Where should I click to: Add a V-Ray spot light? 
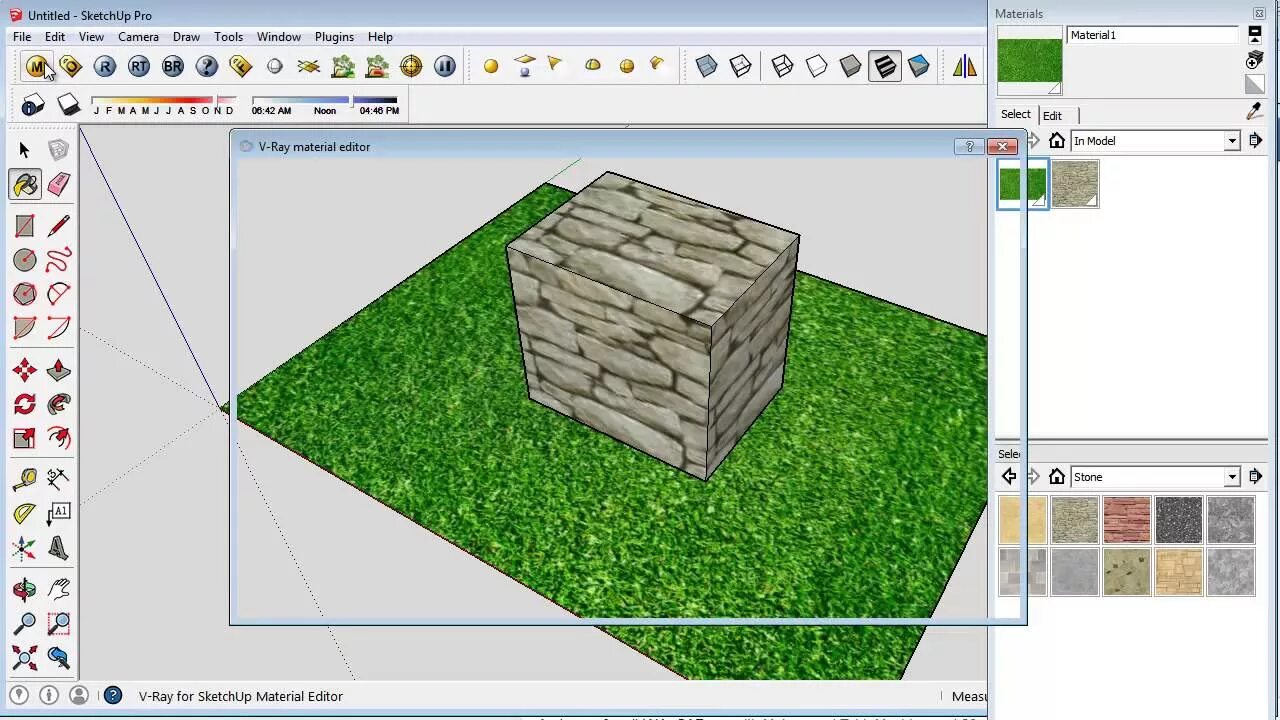(555, 67)
